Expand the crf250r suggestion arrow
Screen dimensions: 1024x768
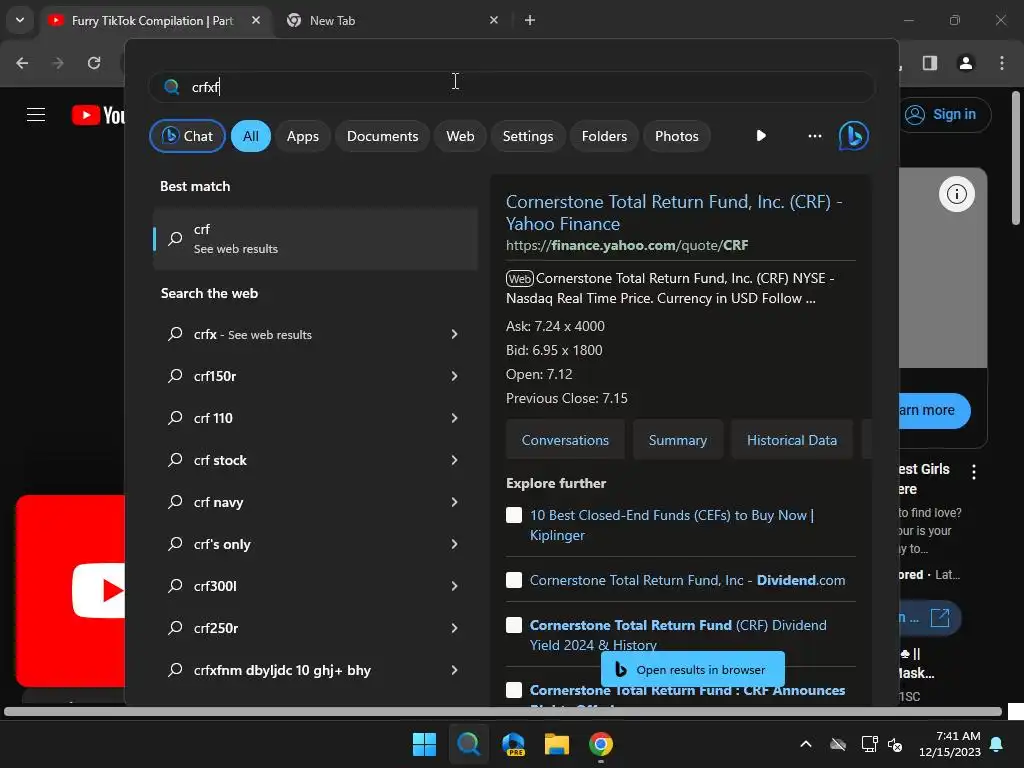coord(455,628)
